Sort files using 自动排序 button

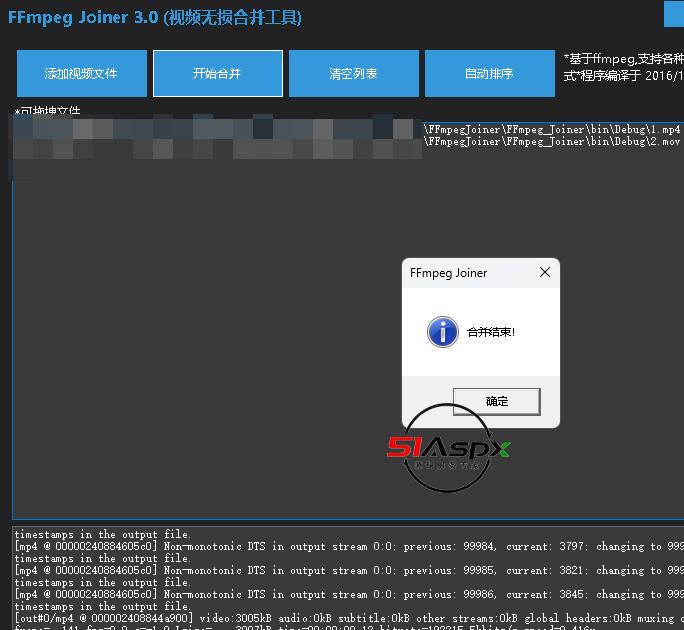[490, 73]
